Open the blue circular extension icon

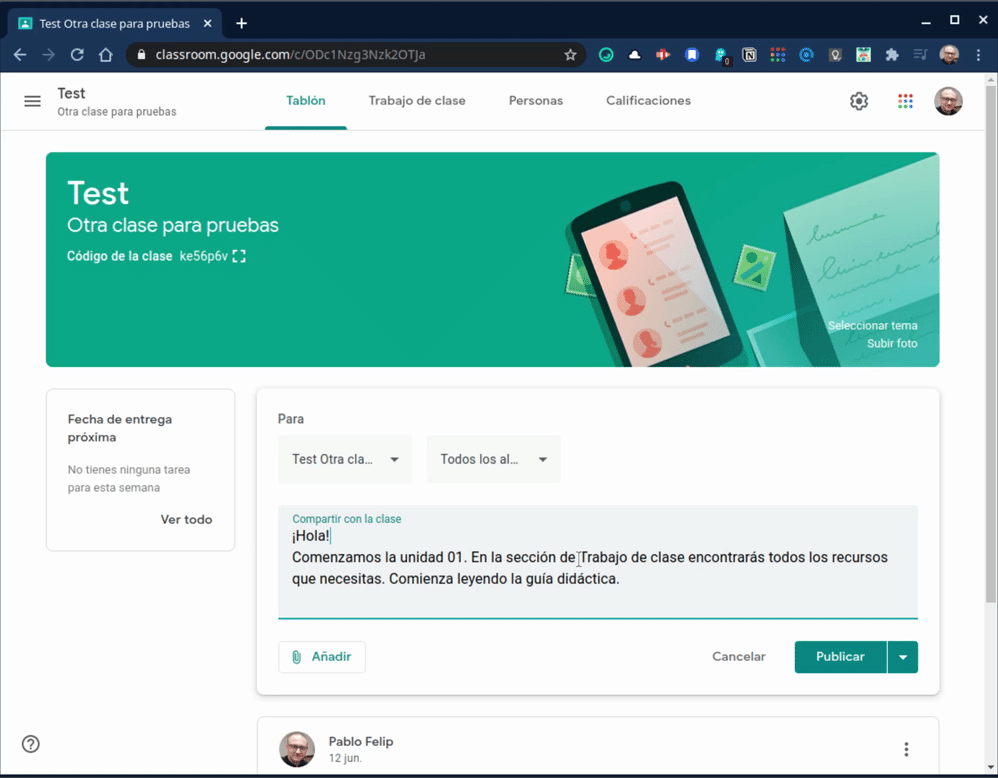click(806, 55)
